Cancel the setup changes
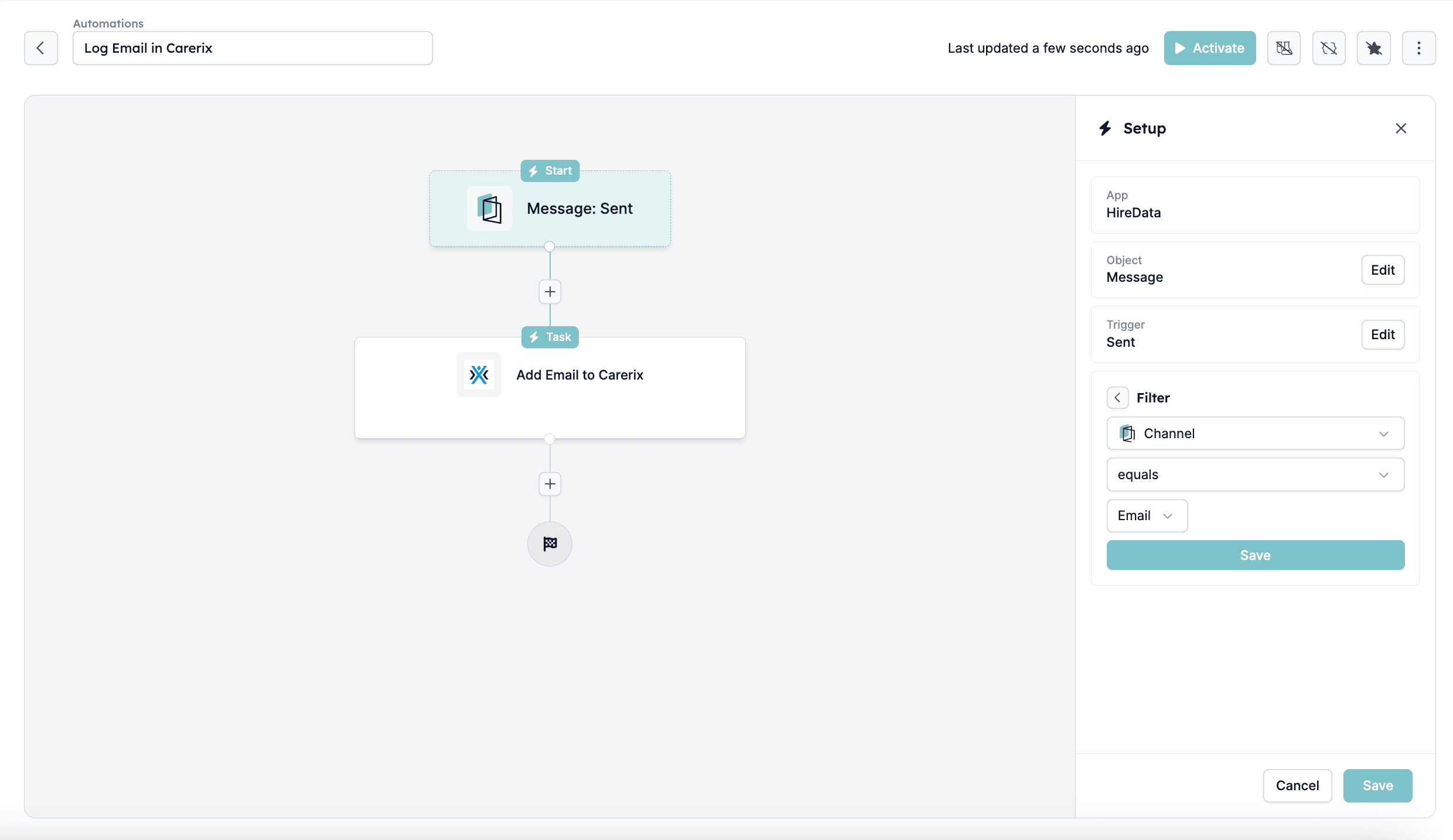The image size is (1453, 840). tap(1297, 786)
